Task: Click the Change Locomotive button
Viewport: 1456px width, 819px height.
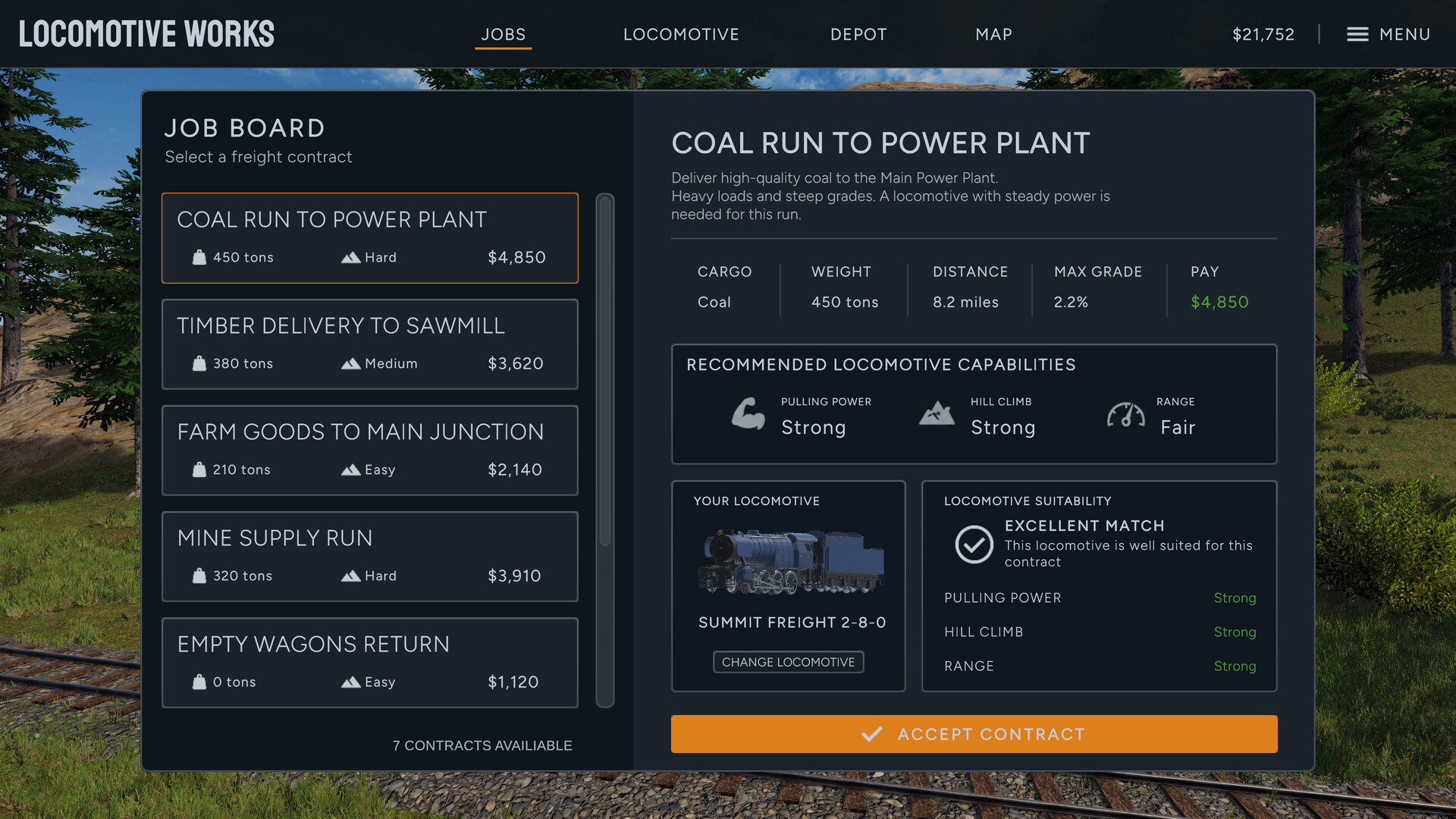Action: (x=788, y=662)
